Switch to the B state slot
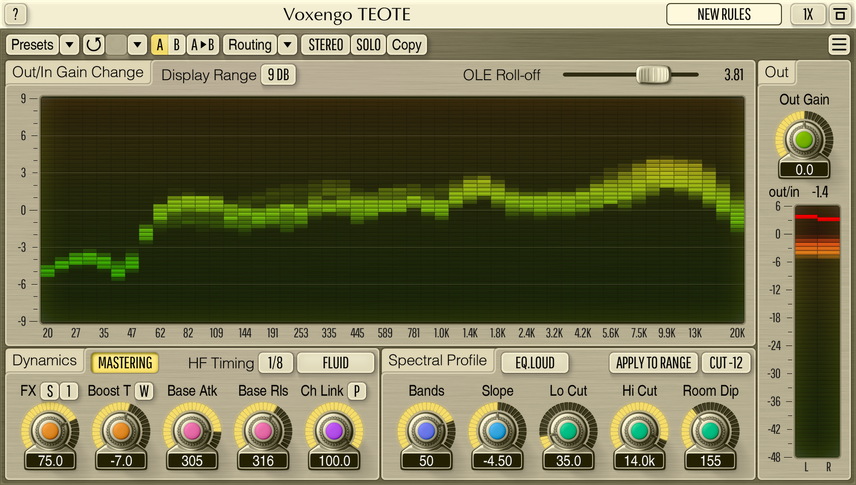 [x=177, y=45]
